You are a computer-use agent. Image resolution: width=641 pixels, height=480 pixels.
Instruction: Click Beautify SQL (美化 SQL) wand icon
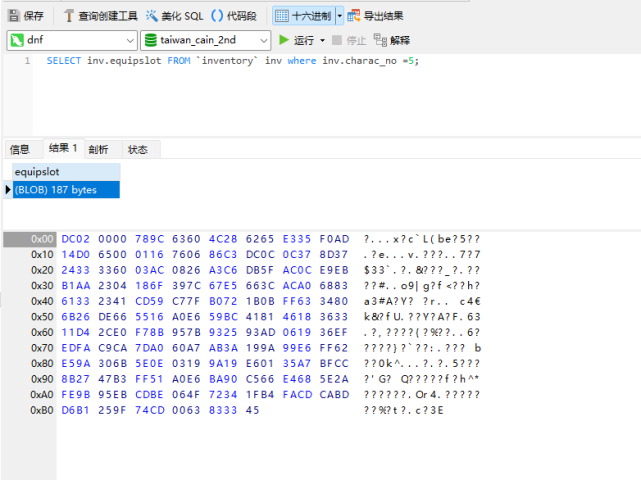[x=152, y=16]
